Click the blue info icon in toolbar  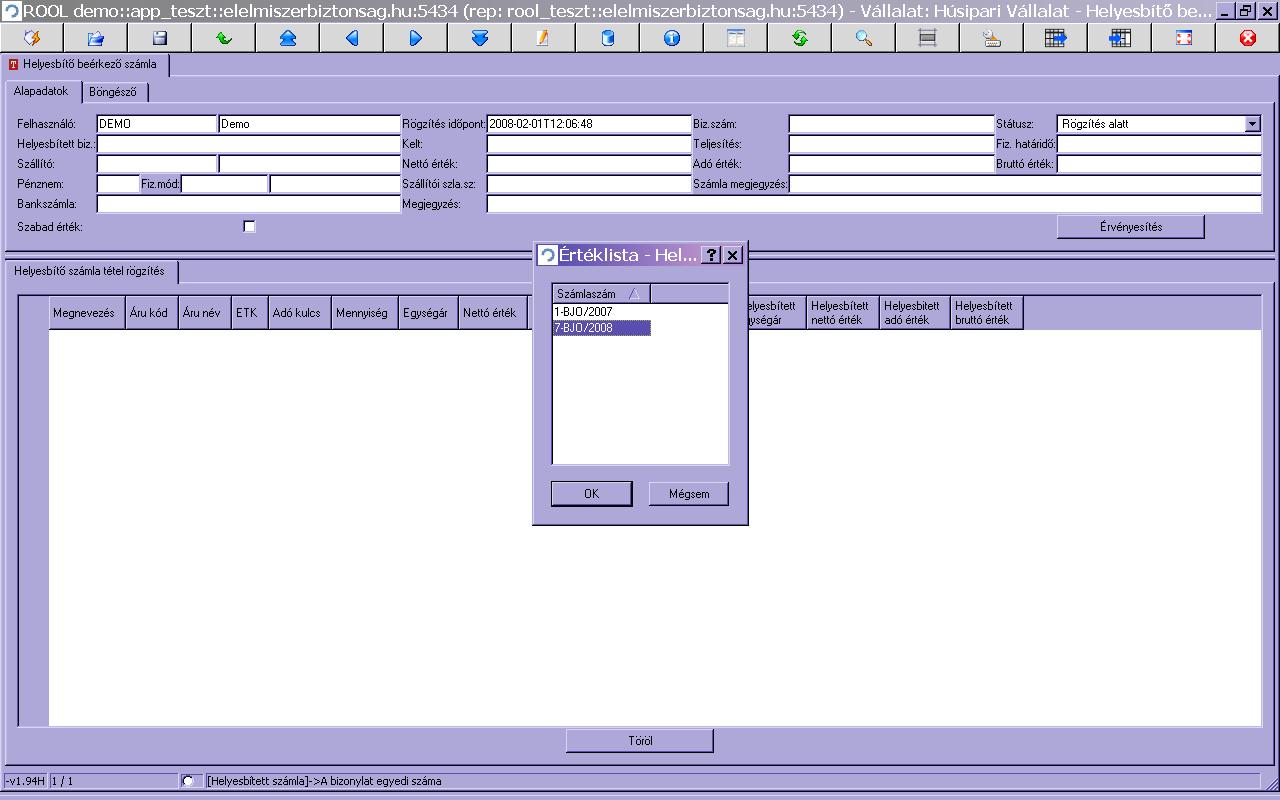tap(672, 38)
